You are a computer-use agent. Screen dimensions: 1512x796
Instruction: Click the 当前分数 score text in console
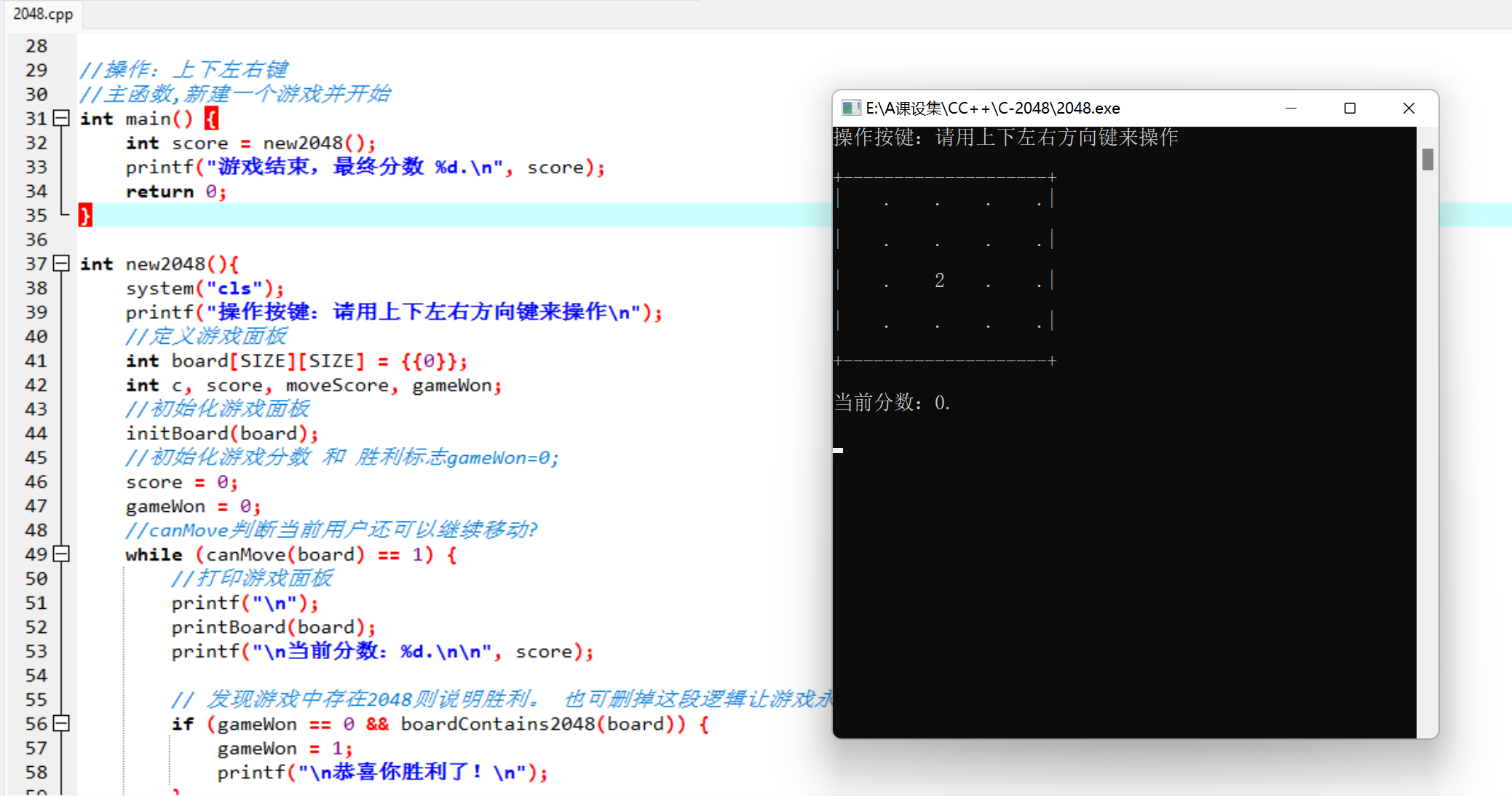(x=892, y=403)
